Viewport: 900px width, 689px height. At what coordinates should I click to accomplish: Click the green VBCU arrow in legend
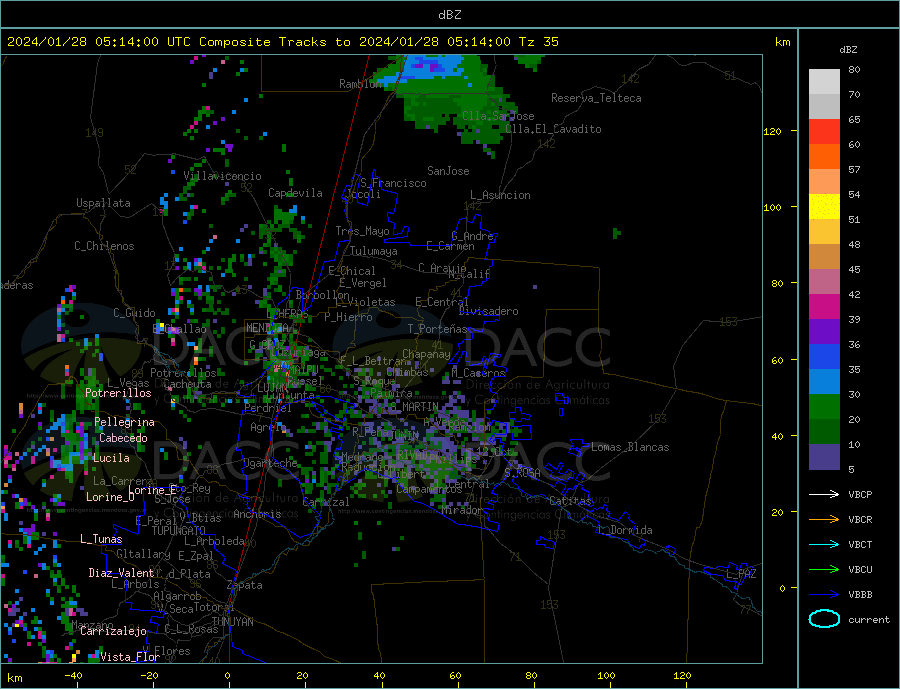pos(824,569)
